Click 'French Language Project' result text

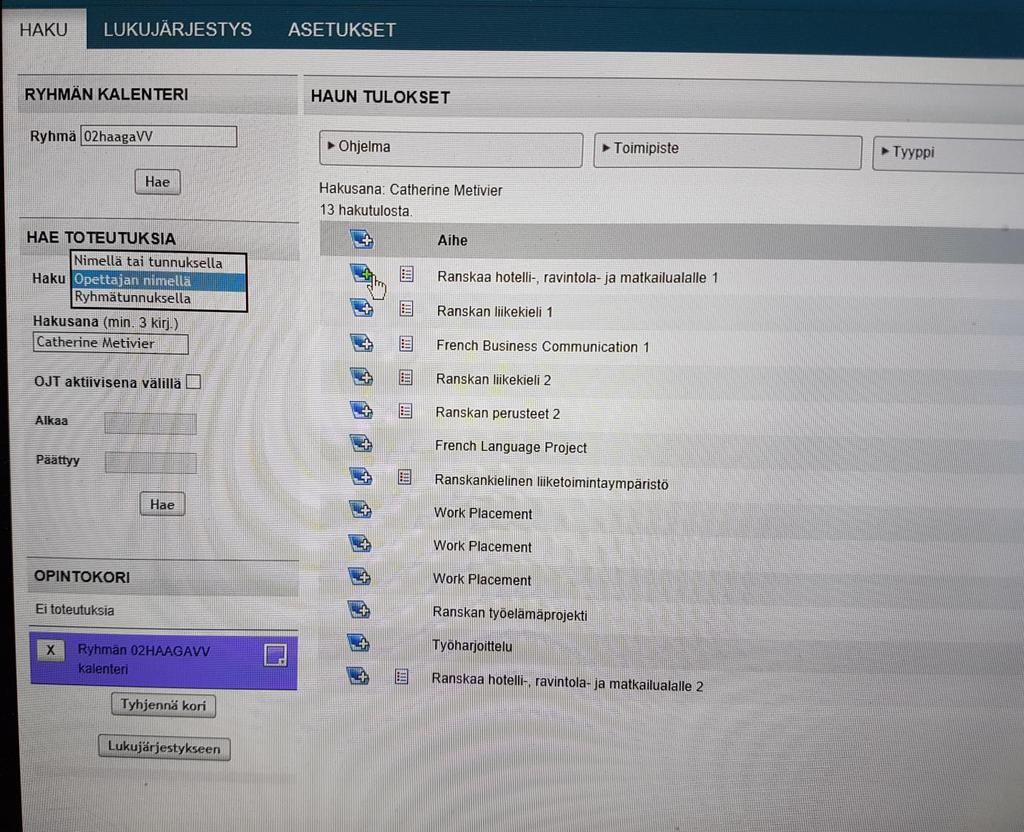tap(511, 447)
